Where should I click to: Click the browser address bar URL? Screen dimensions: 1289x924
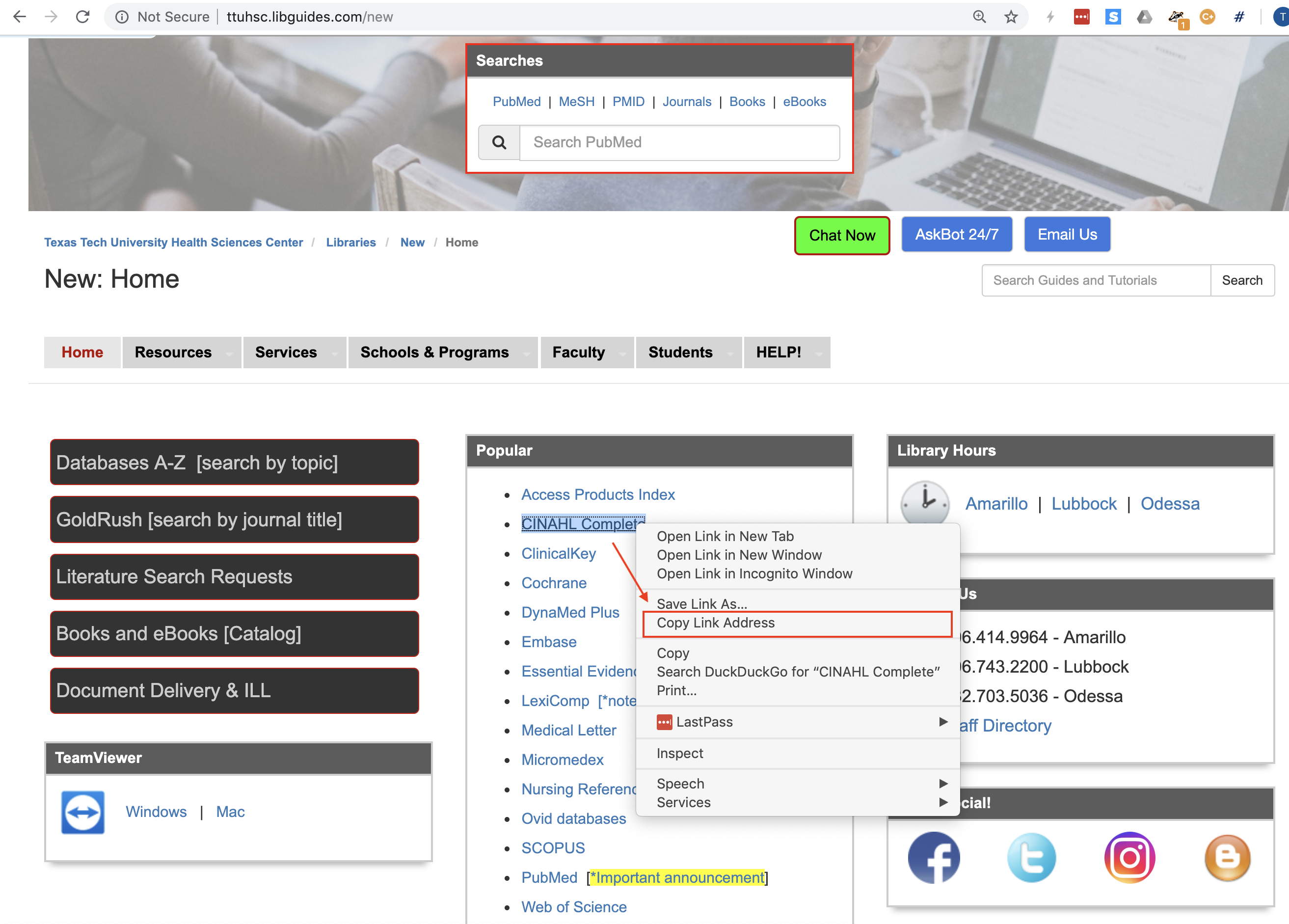tap(310, 17)
